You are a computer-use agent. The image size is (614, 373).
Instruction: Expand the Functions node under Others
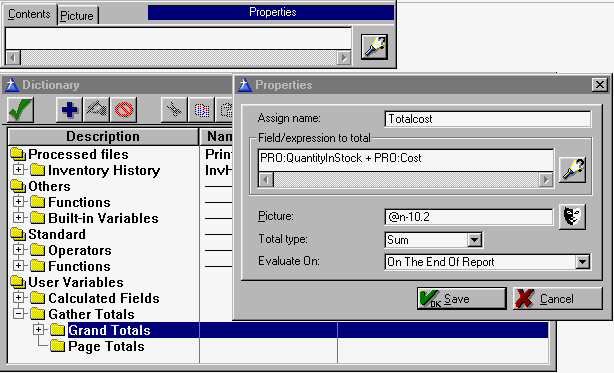click(18, 202)
